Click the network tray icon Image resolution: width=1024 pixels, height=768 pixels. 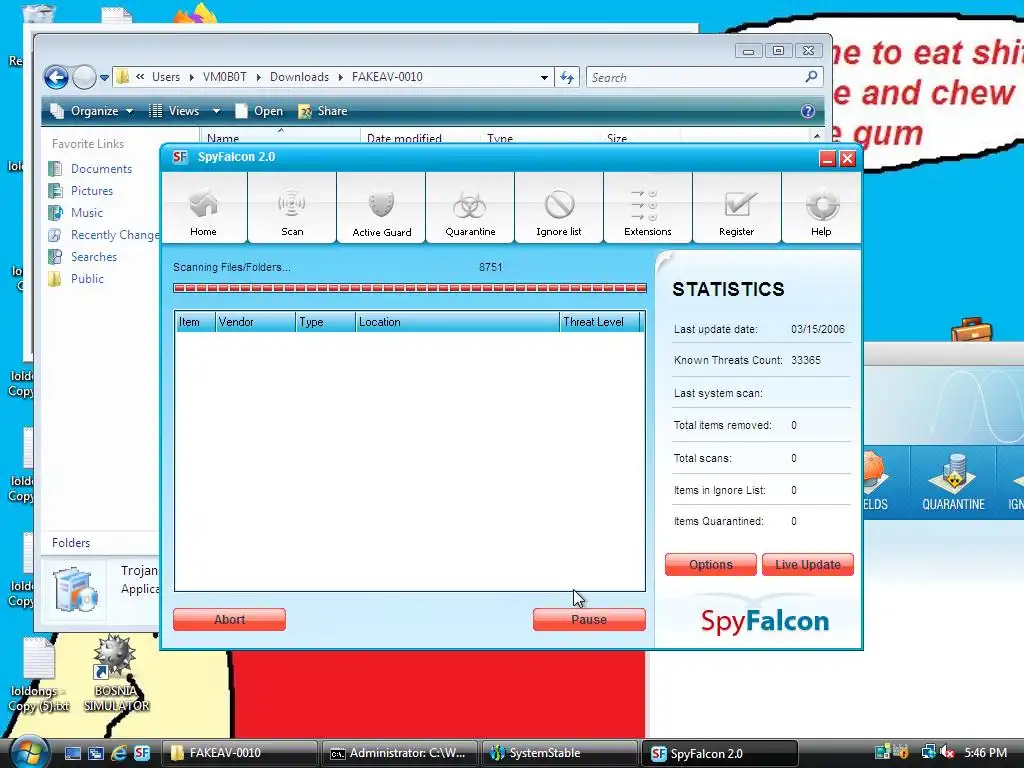[x=928, y=752]
